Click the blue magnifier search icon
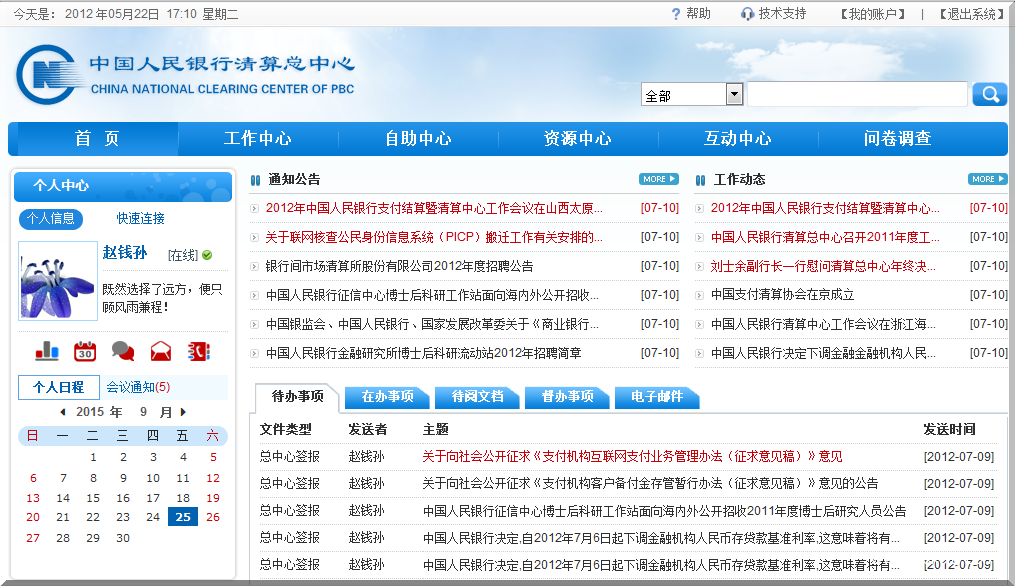The height and width of the screenshot is (586, 1015). click(989, 93)
